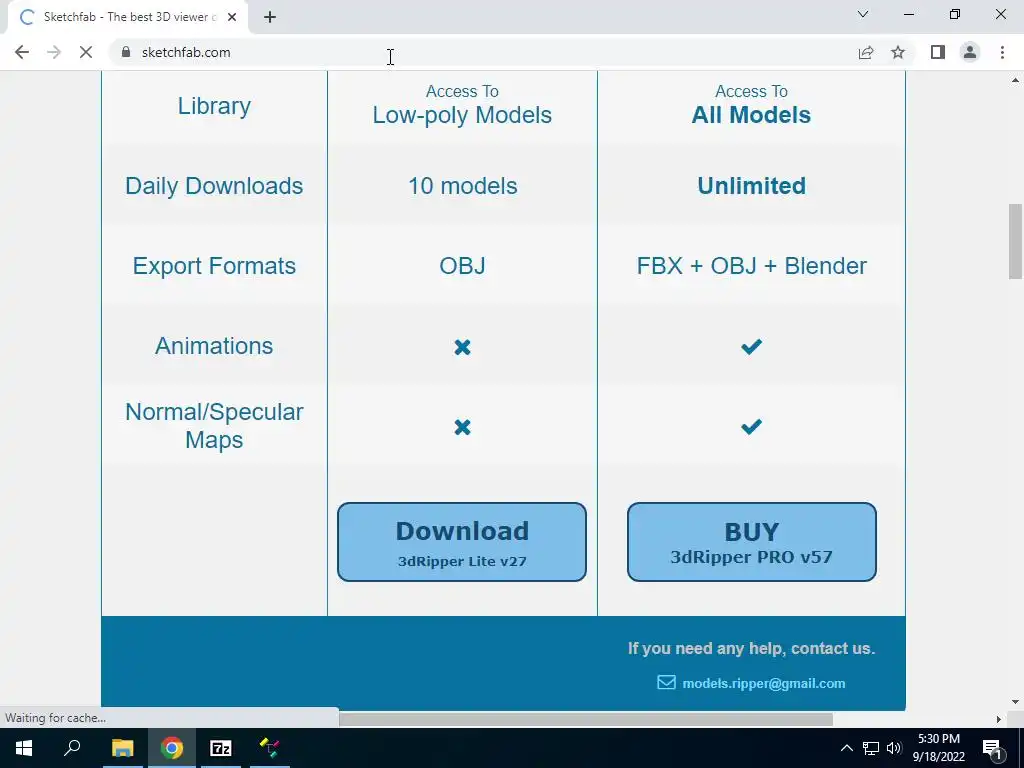Show hidden tray icons chevron

click(x=846, y=748)
